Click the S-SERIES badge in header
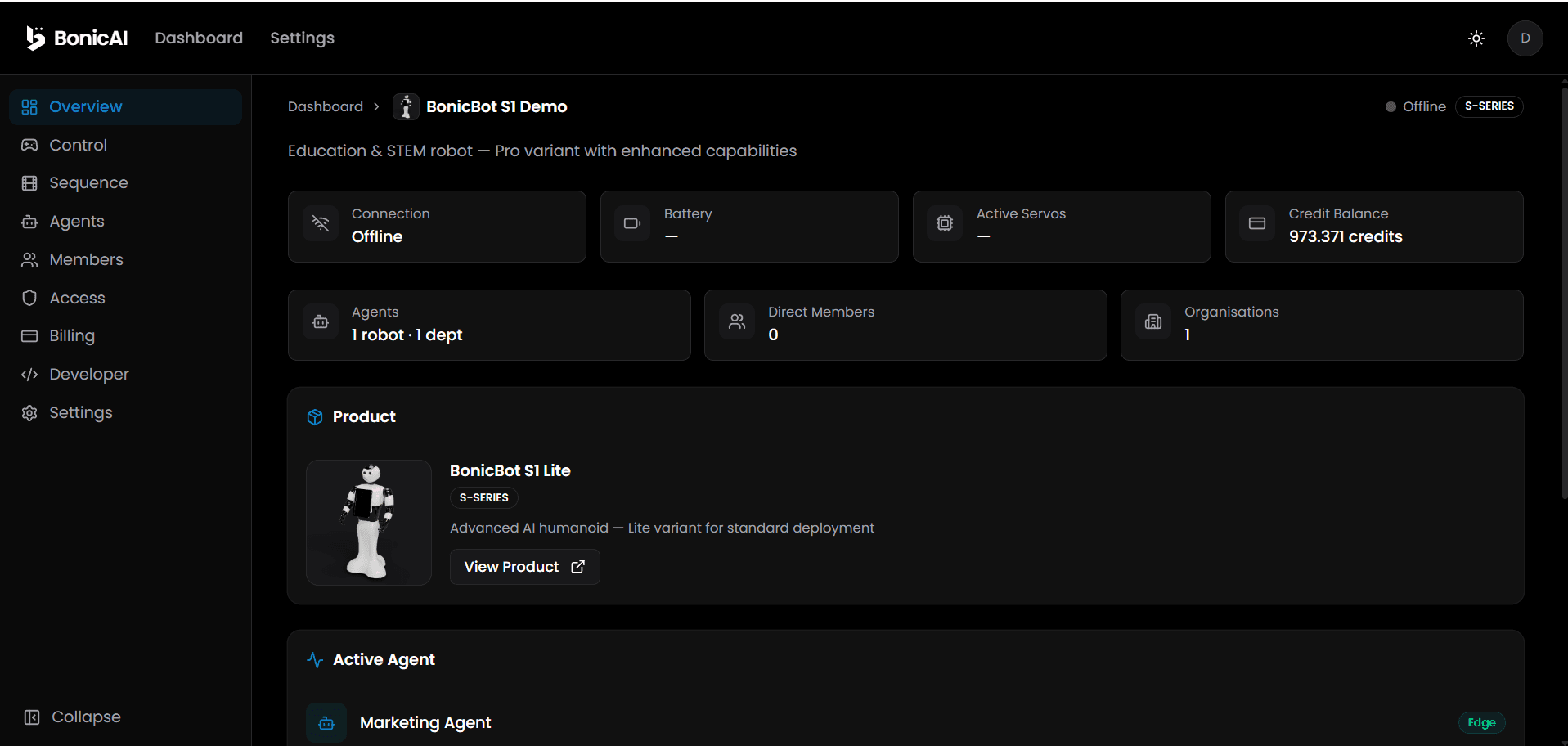The height and width of the screenshot is (746, 1568). tap(1489, 106)
